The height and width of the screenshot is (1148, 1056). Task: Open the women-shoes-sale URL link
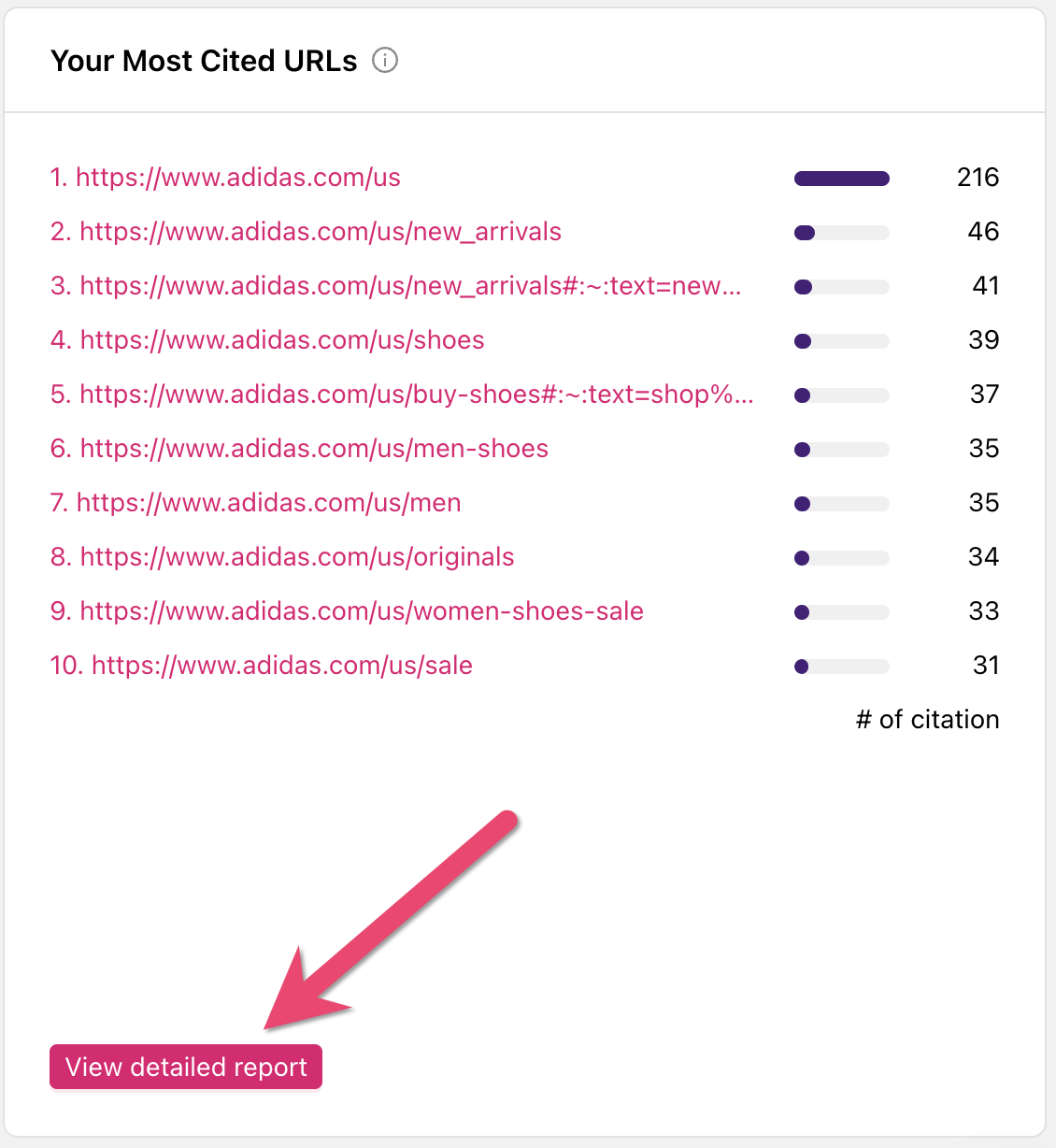pyautogui.click(x=347, y=611)
